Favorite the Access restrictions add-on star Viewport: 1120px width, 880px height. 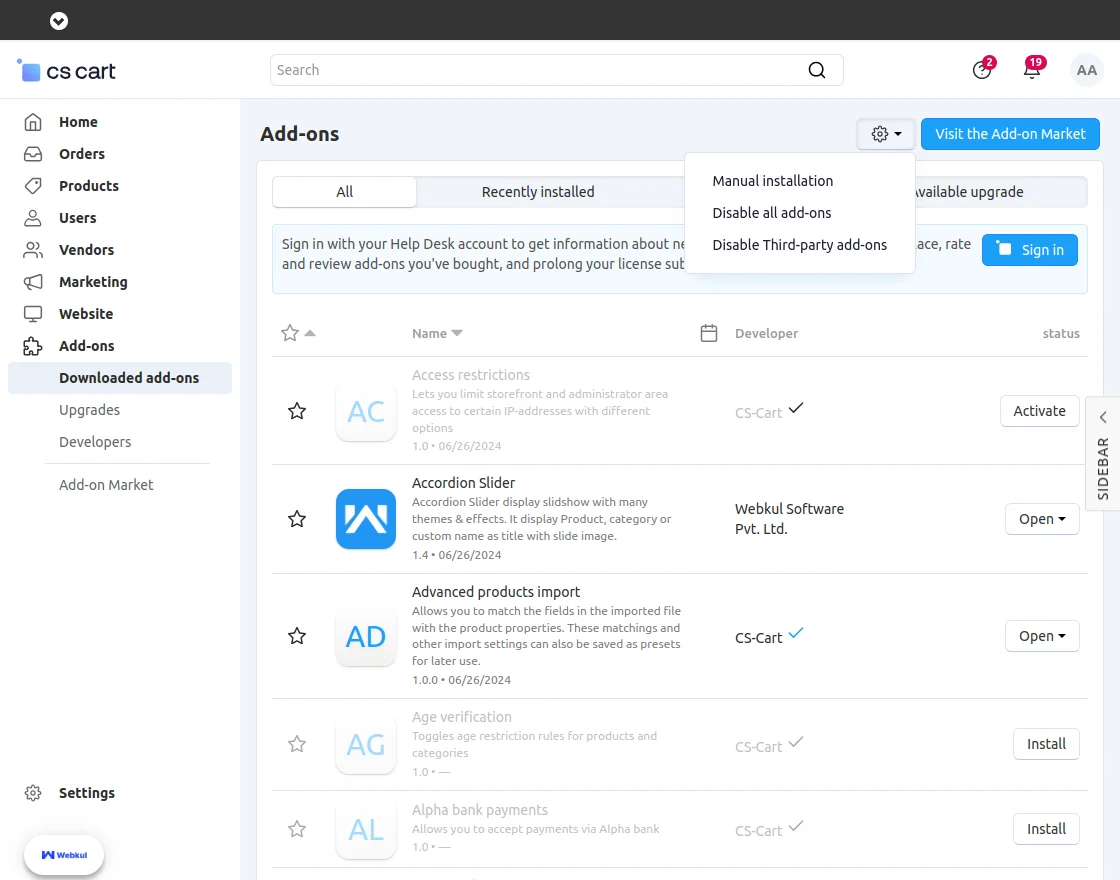coord(297,411)
